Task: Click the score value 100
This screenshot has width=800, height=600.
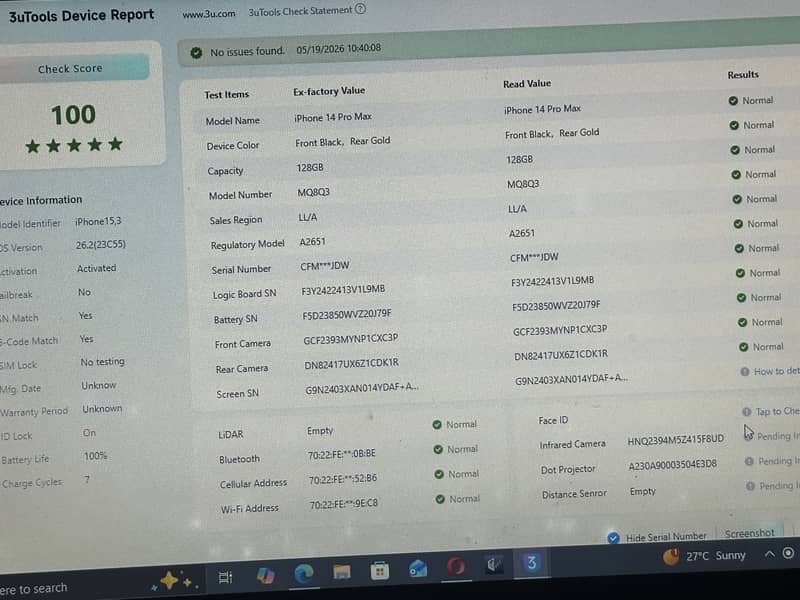Action: point(73,115)
